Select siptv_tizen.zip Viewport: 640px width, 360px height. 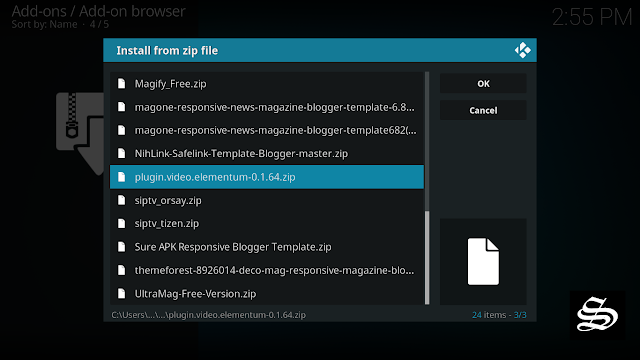point(267,223)
